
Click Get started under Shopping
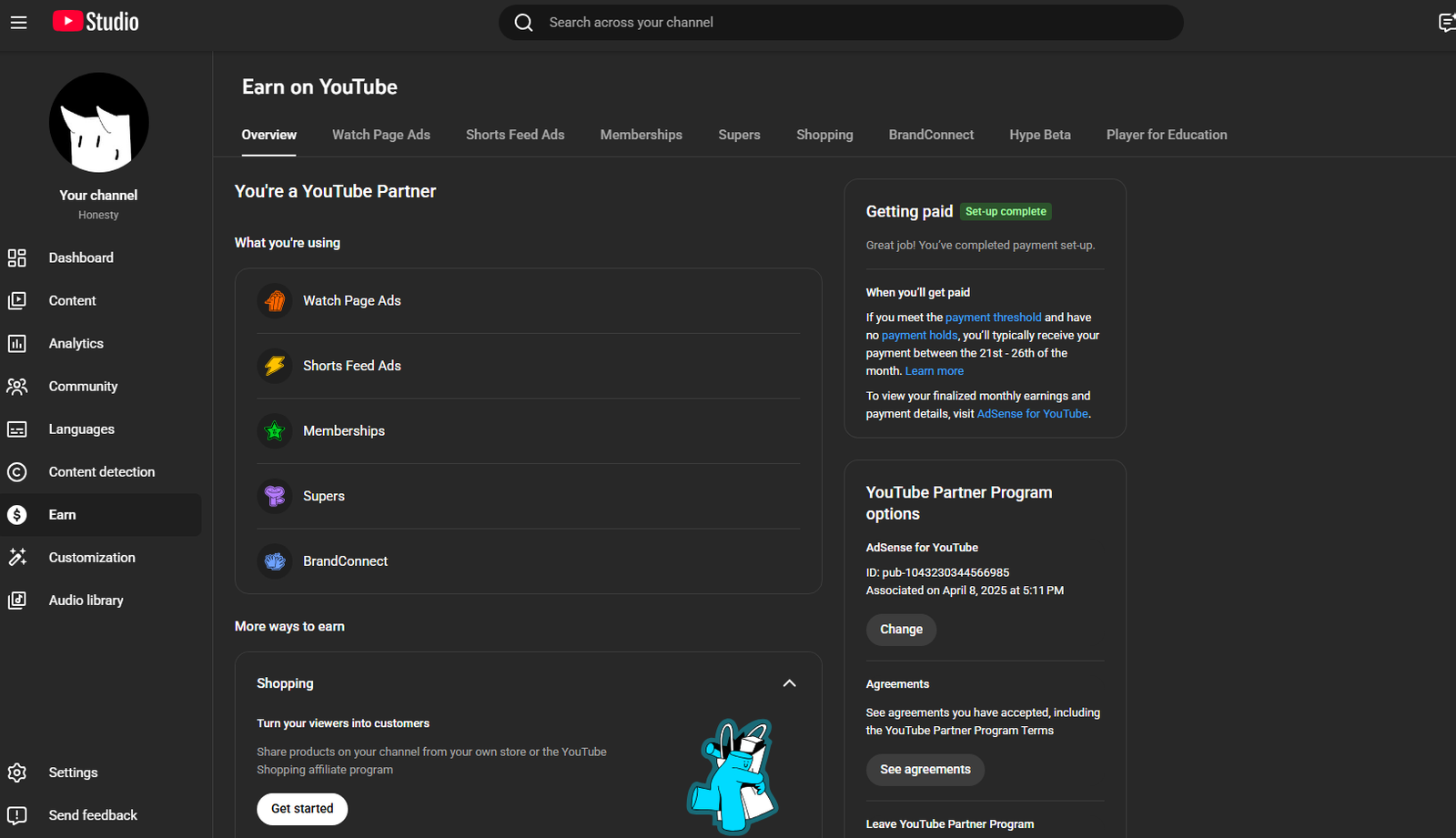click(x=302, y=809)
